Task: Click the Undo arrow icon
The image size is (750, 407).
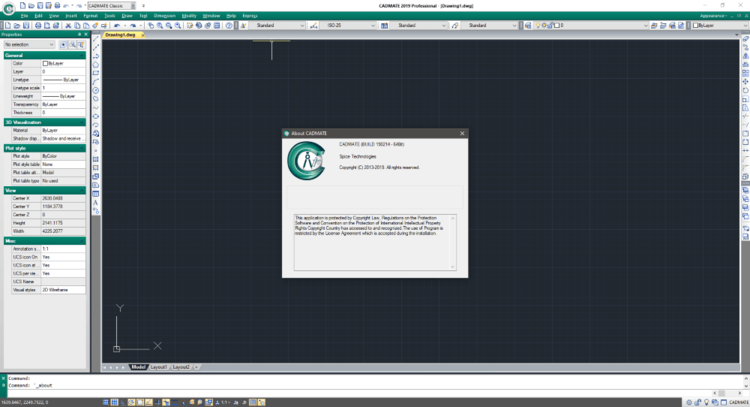Action: point(117,25)
